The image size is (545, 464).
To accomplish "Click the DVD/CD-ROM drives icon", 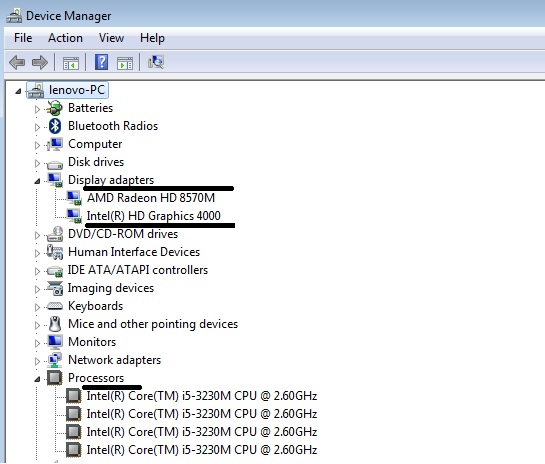I will 55,234.
